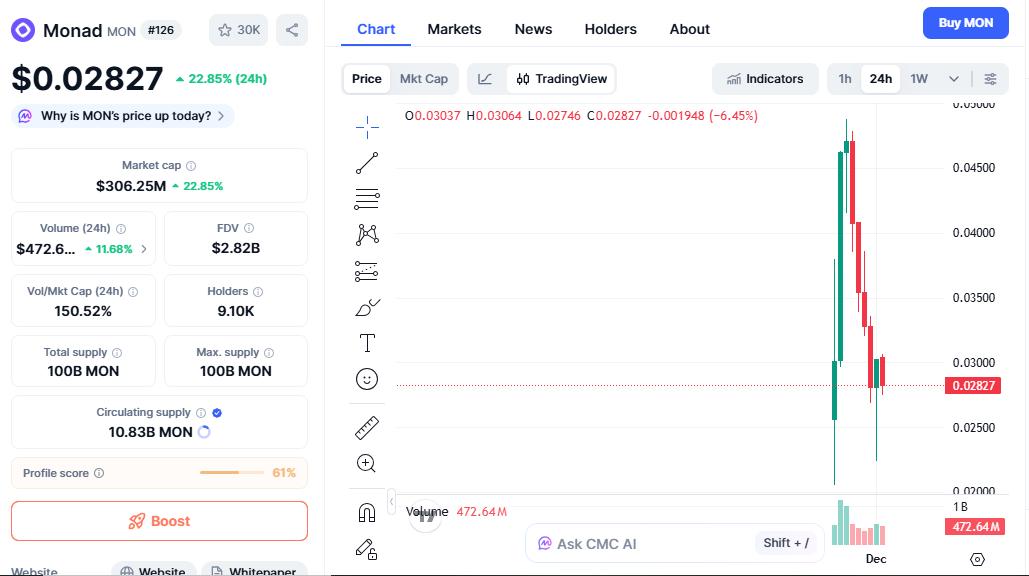Click the Buy MON button

point(965,22)
